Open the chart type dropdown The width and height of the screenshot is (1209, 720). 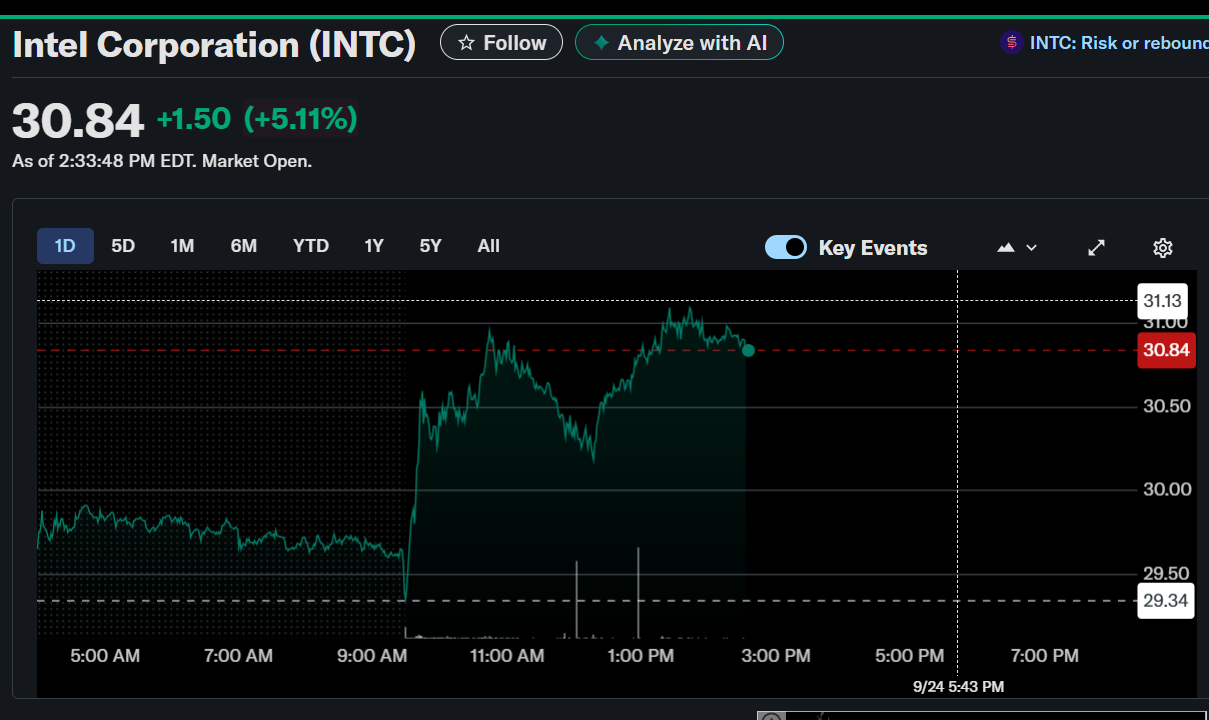[x=1017, y=248]
